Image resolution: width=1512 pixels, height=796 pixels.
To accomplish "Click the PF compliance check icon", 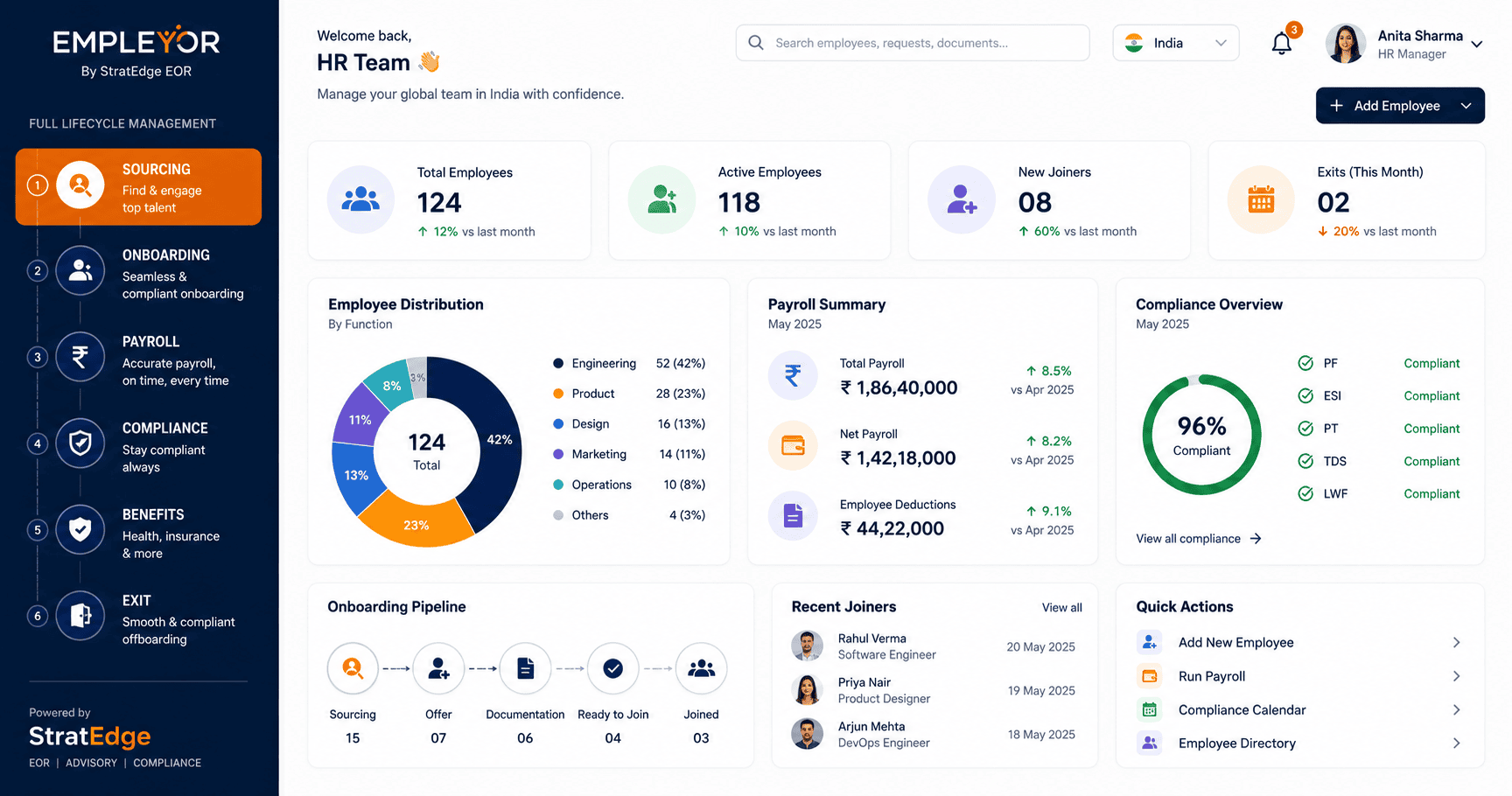I will [x=1305, y=363].
